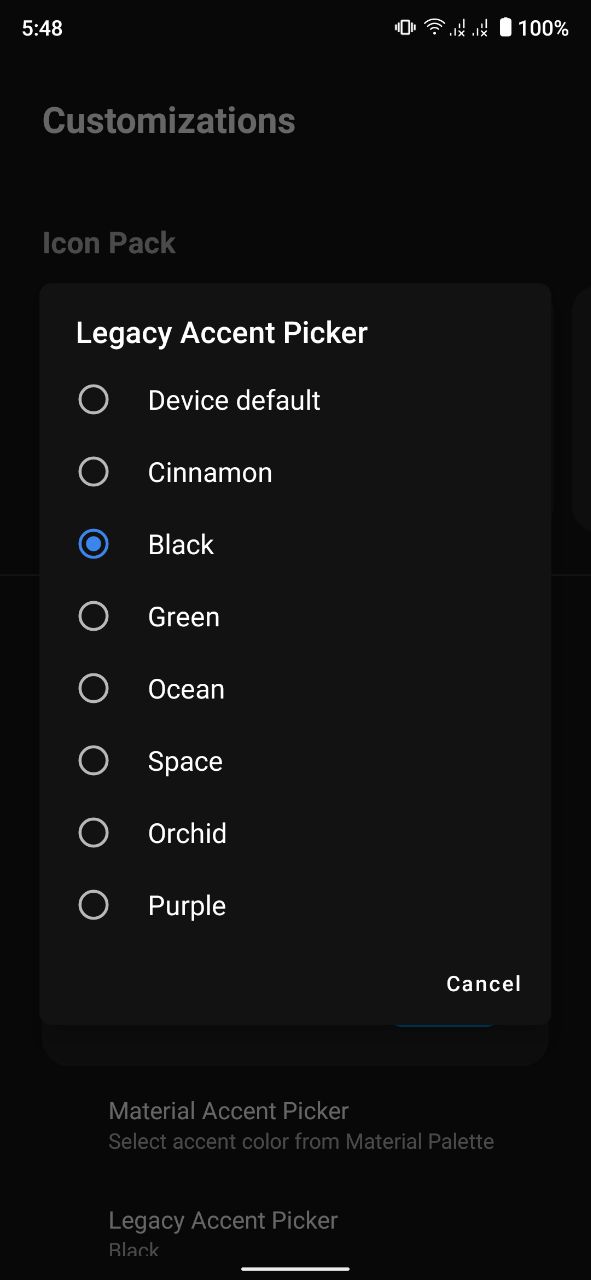The height and width of the screenshot is (1280, 591).
Task: Tap the Wi-Fi status icon
Action: (434, 28)
